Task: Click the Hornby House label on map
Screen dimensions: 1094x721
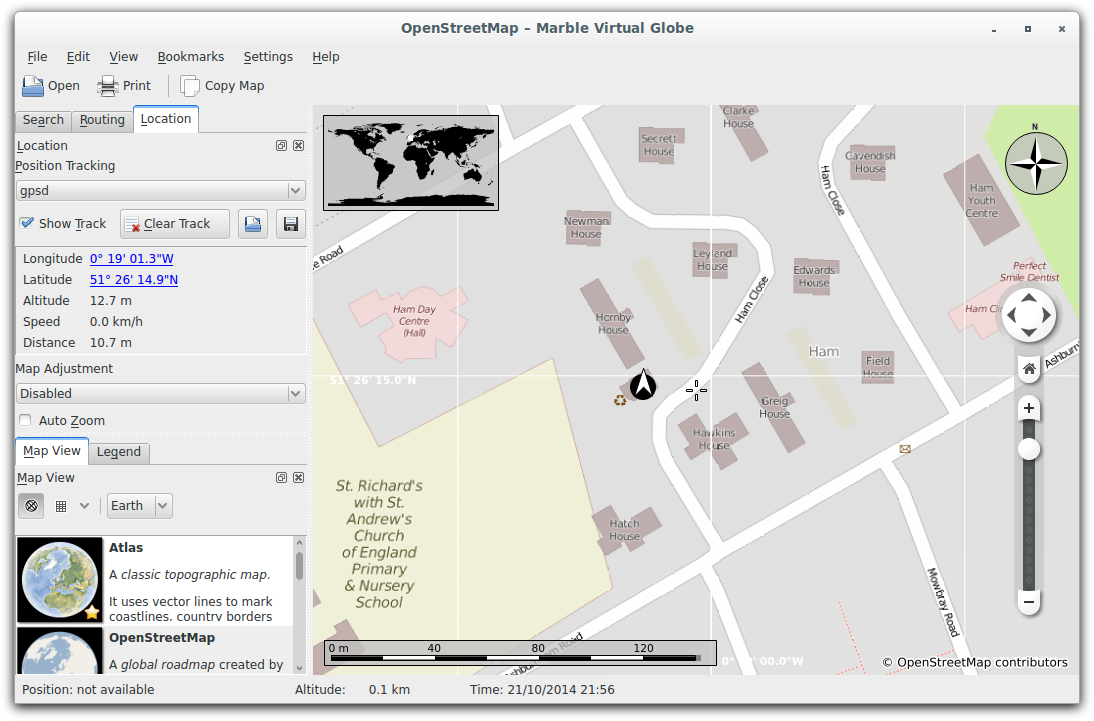Action: 613,323
